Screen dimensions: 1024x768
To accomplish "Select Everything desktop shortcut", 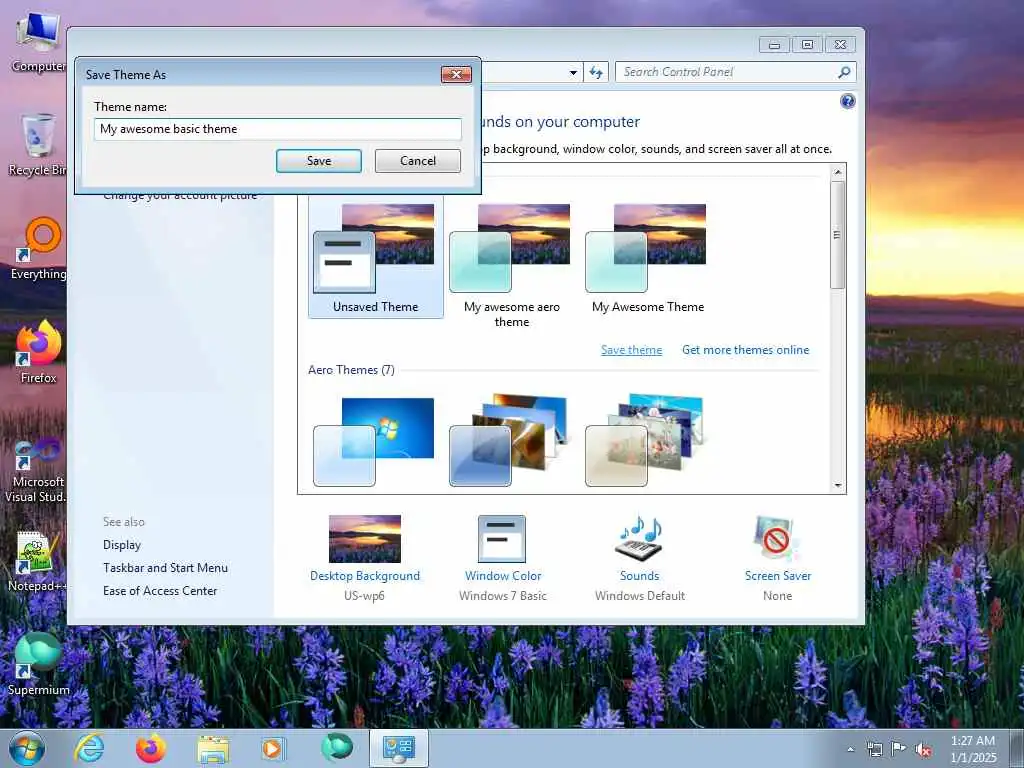I will tap(39, 249).
